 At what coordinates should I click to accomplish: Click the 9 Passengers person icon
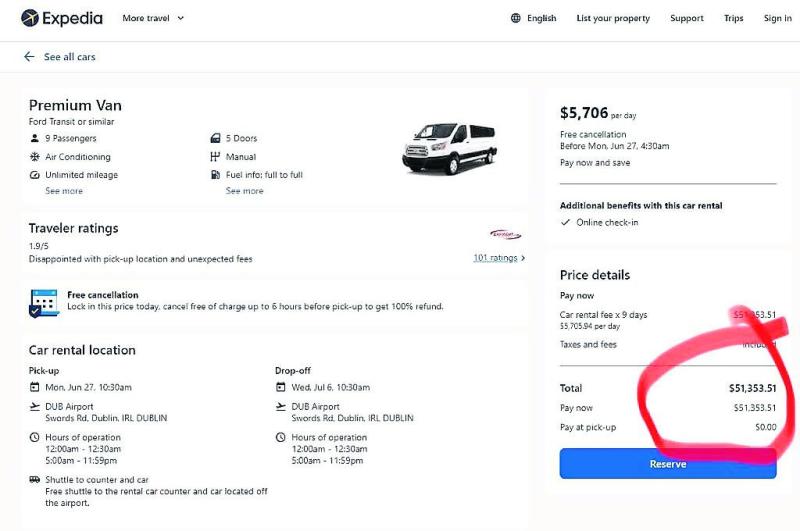click(x=35, y=139)
